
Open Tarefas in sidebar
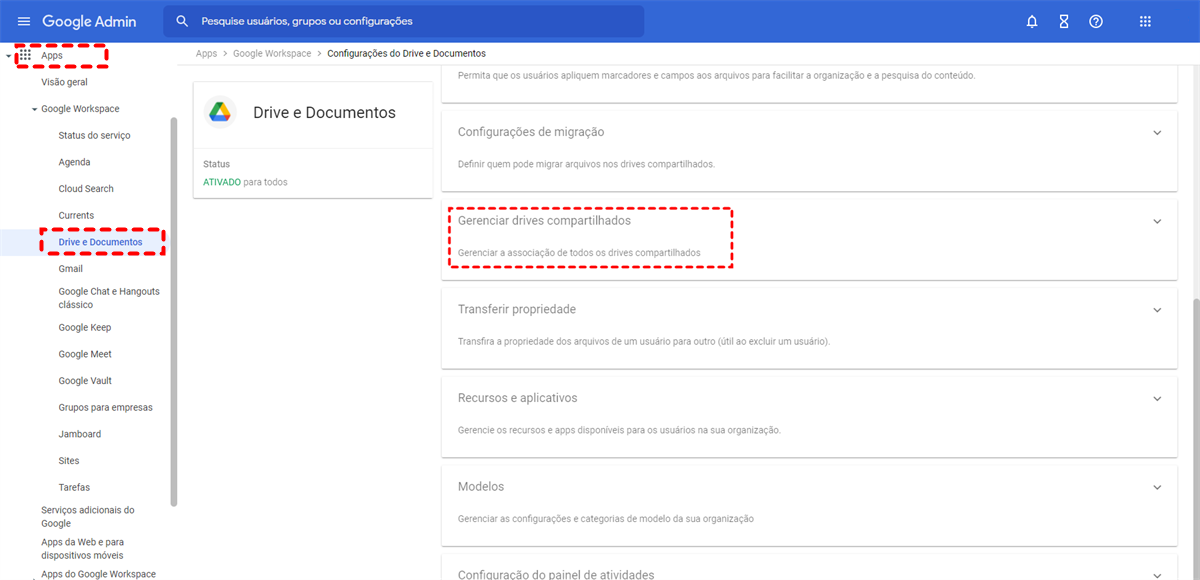point(74,487)
